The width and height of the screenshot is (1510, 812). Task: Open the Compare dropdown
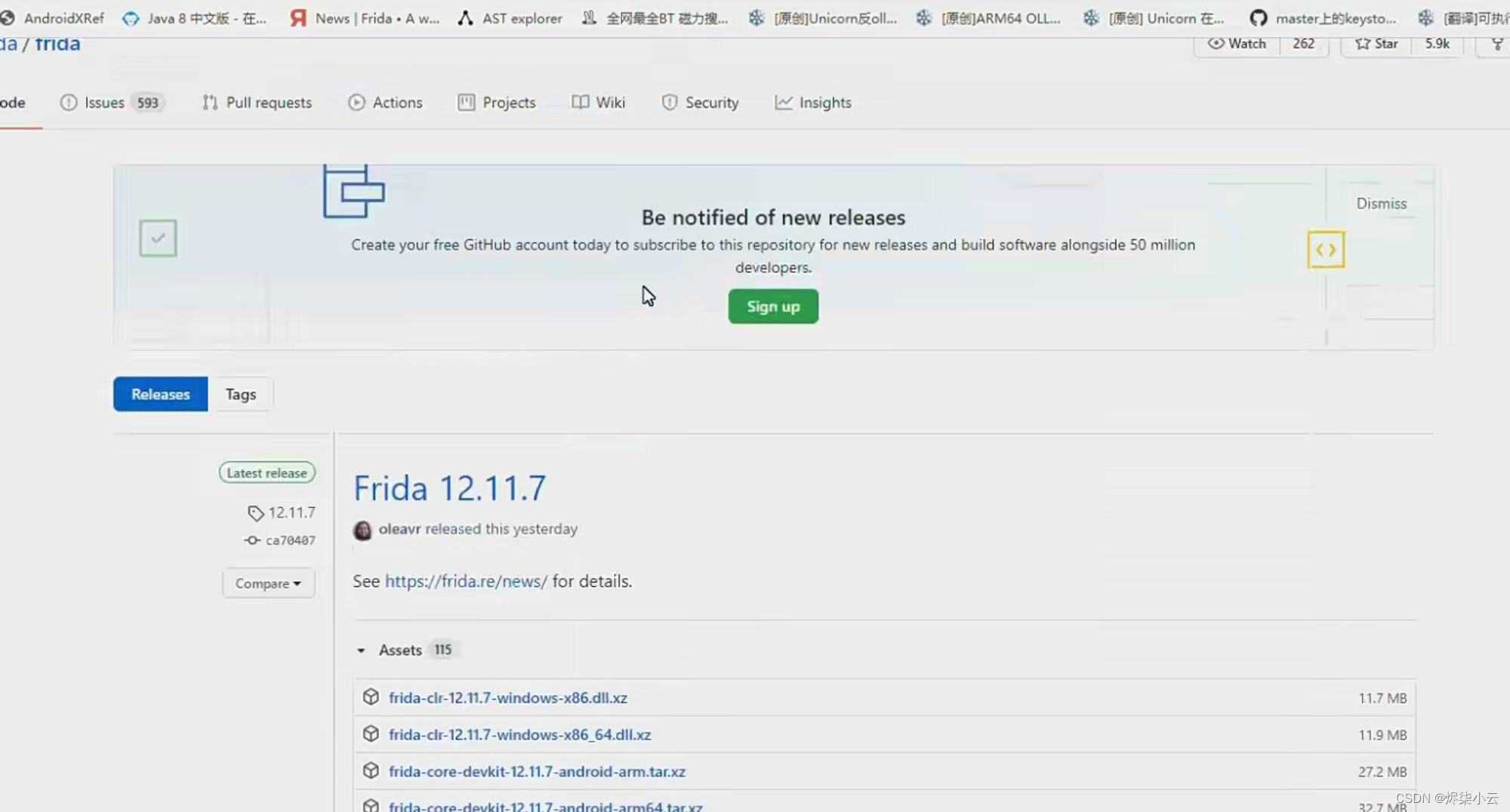pyautogui.click(x=268, y=583)
